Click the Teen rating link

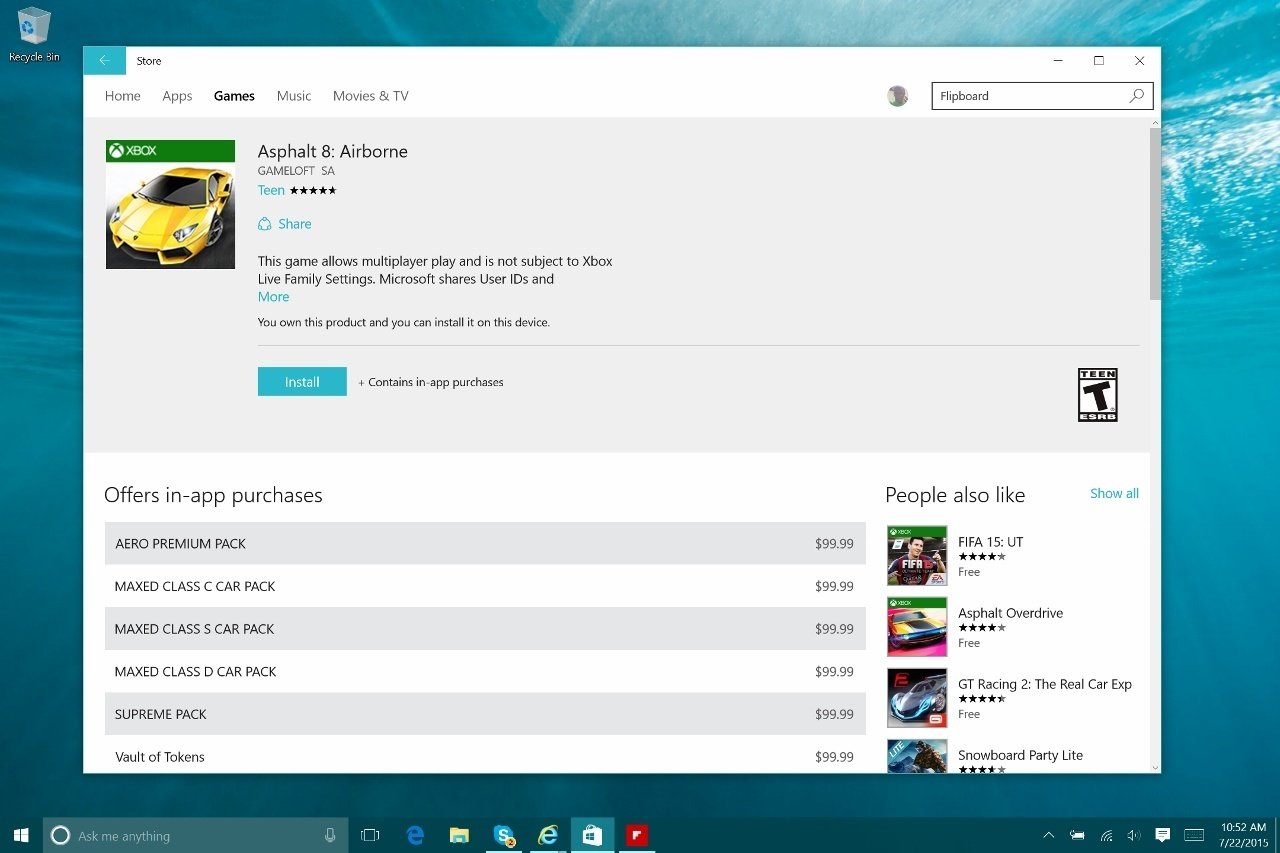[271, 190]
